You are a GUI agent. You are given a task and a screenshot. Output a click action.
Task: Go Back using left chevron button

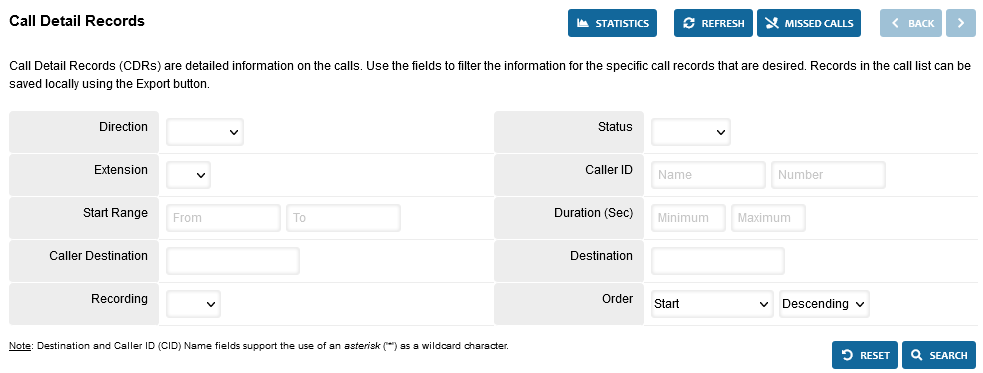tap(911, 23)
